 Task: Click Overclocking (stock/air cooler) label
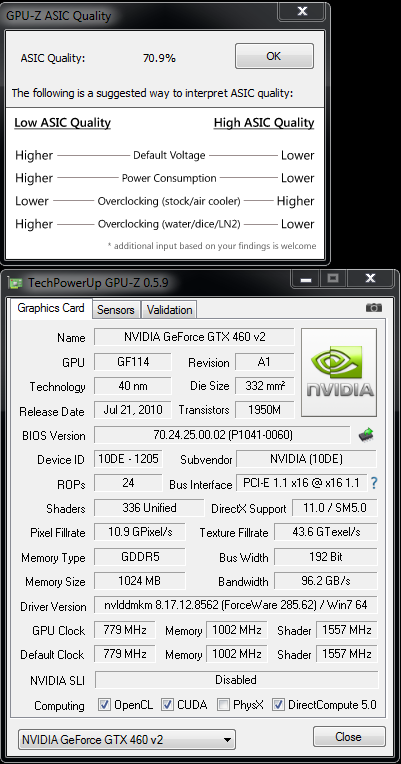pyautogui.click(x=169, y=201)
